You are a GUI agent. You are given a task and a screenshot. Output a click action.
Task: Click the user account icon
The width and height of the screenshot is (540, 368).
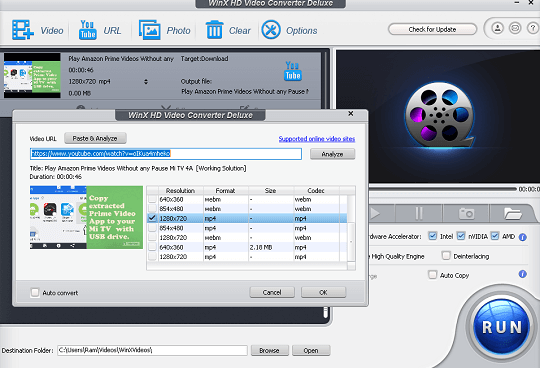point(497,28)
